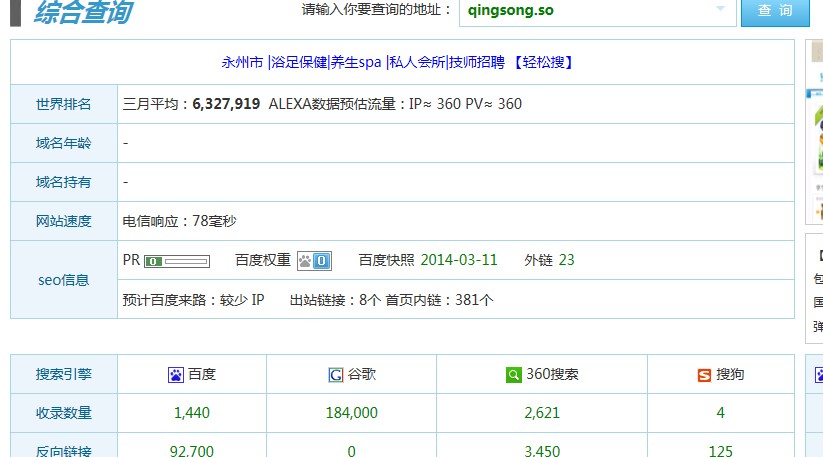Click the 搜狗 search engine name

coord(730,375)
